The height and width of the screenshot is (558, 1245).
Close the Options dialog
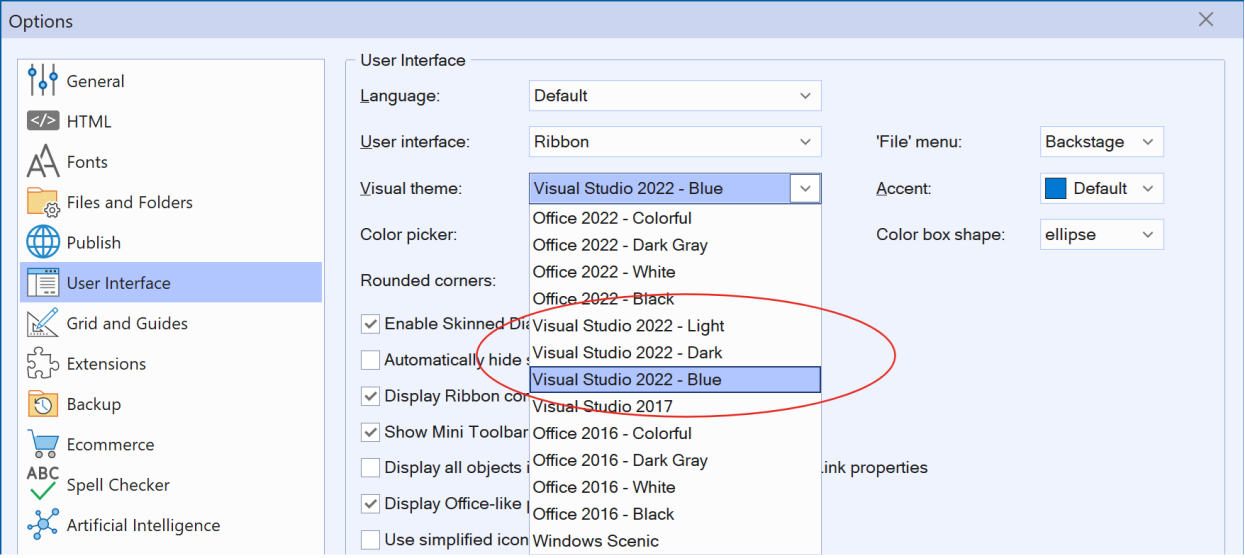click(x=1206, y=19)
